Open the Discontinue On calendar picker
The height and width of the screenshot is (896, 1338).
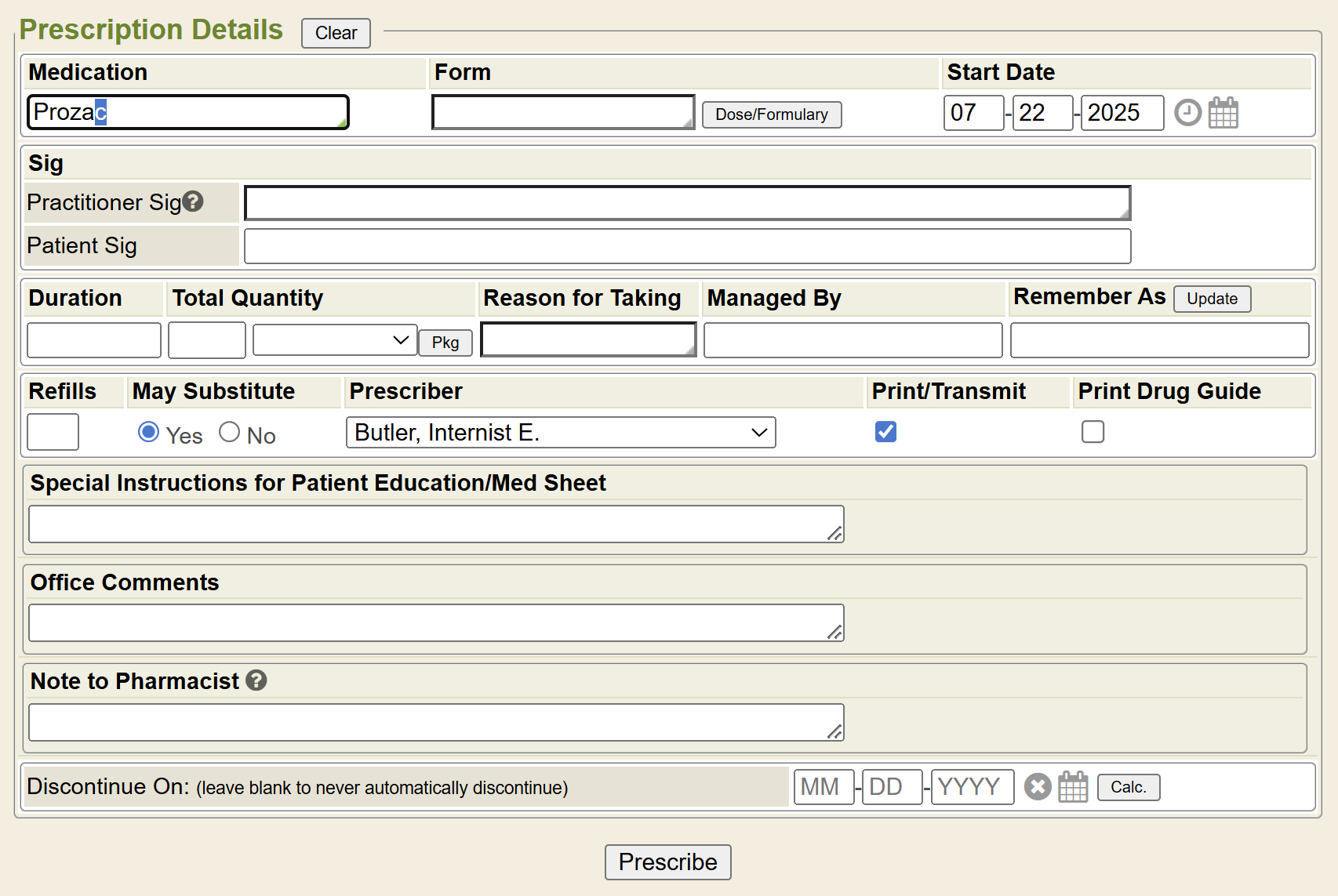tap(1072, 786)
